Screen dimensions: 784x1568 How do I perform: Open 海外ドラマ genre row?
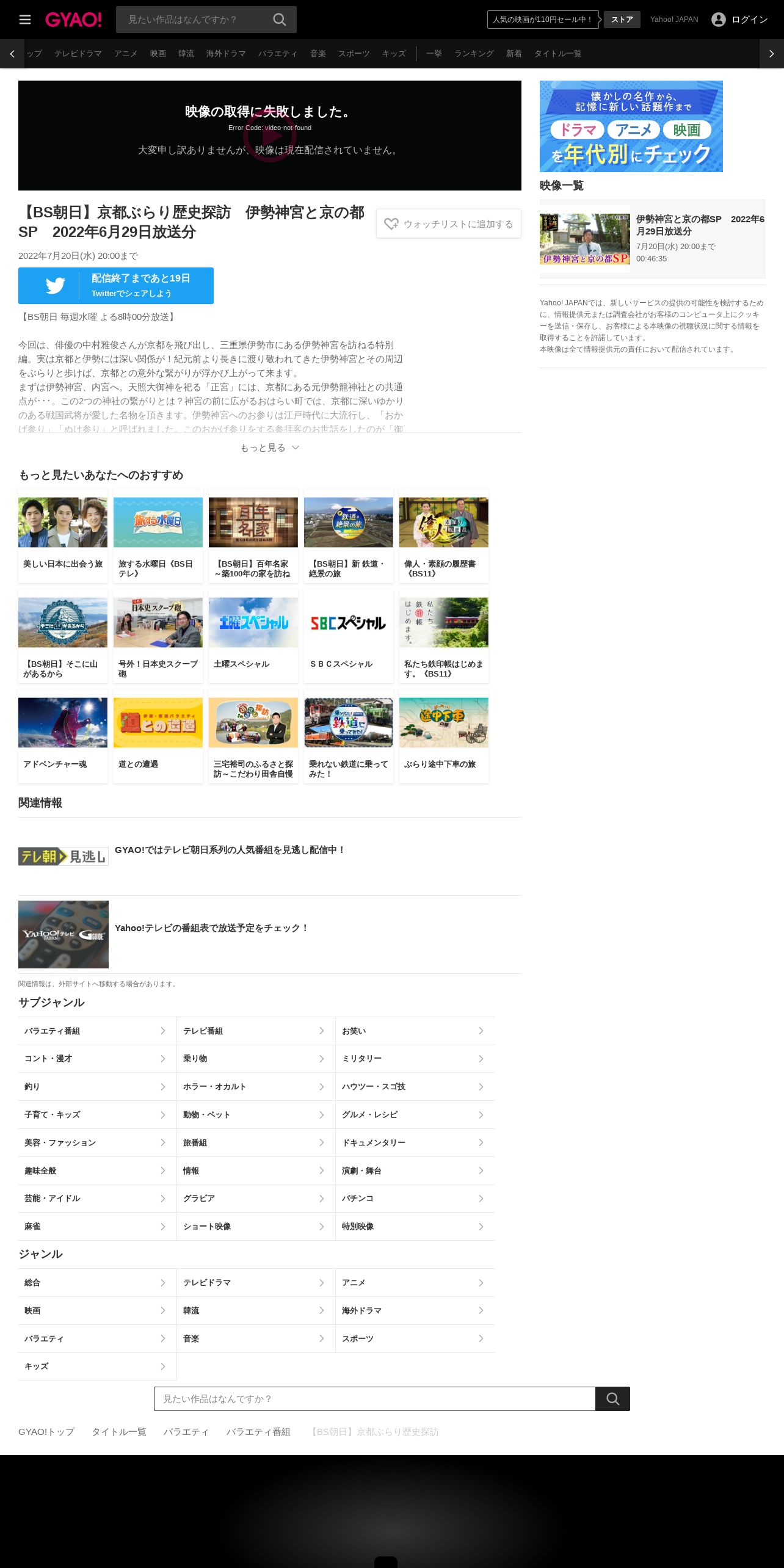pos(415,1310)
